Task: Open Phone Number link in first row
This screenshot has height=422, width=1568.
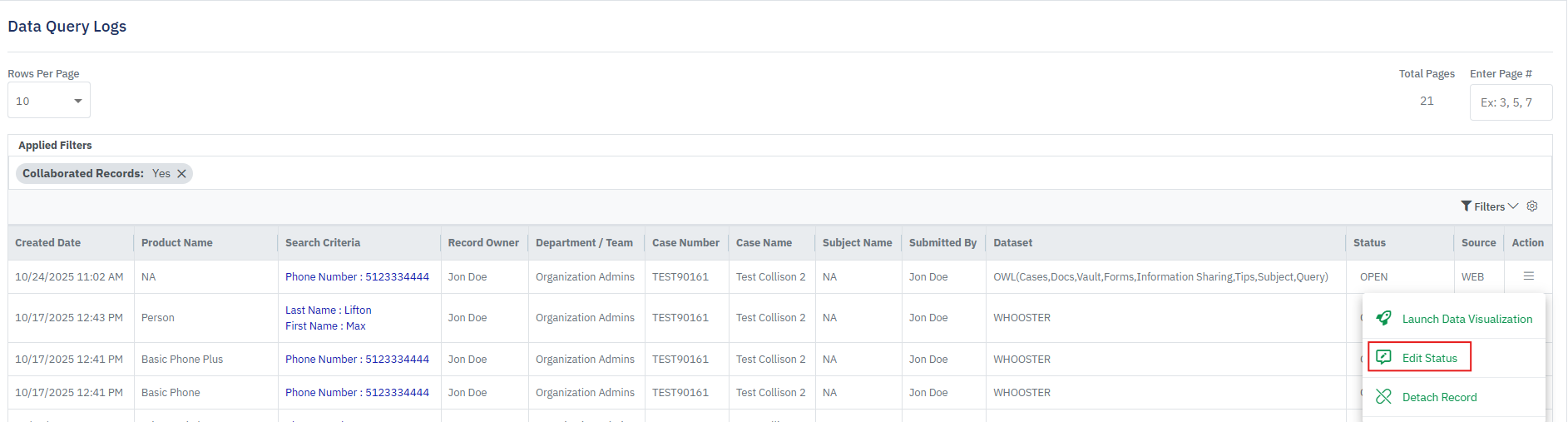Action: click(x=357, y=277)
